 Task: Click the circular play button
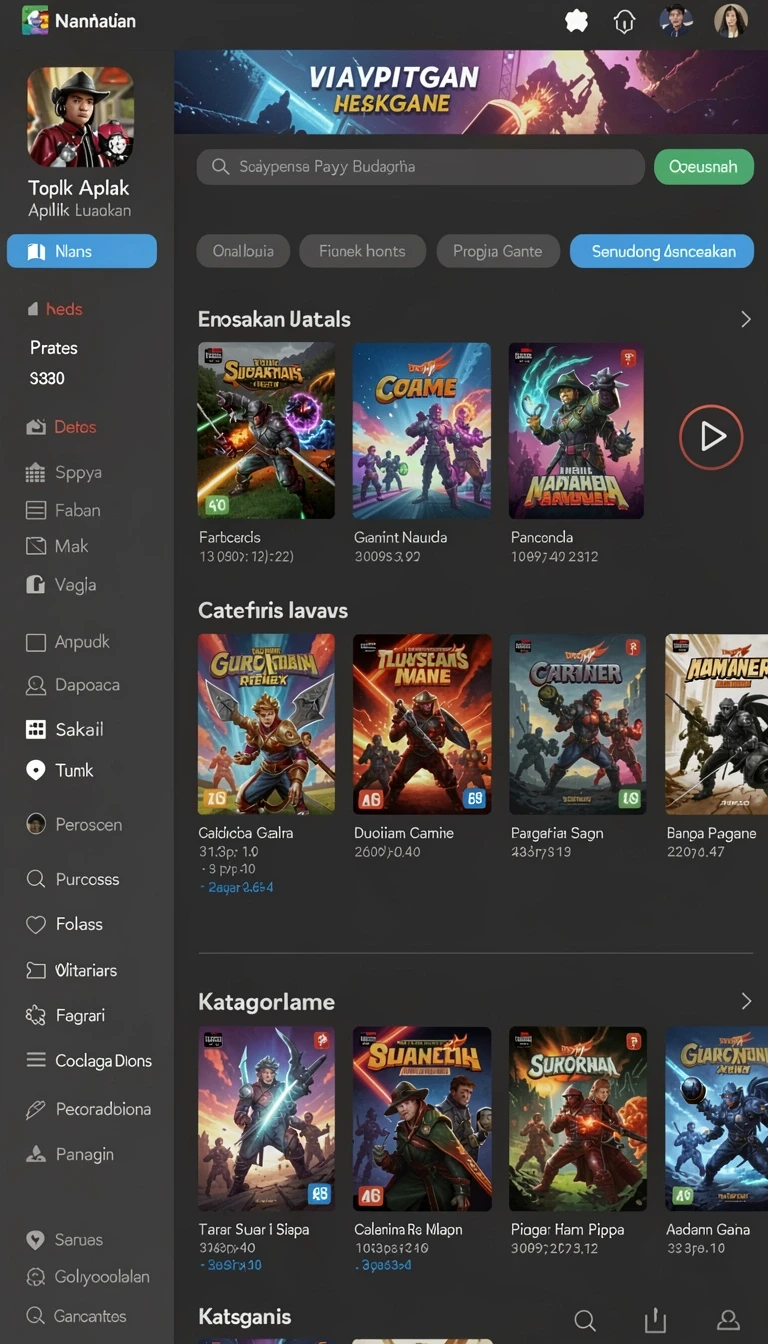[711, 436]
